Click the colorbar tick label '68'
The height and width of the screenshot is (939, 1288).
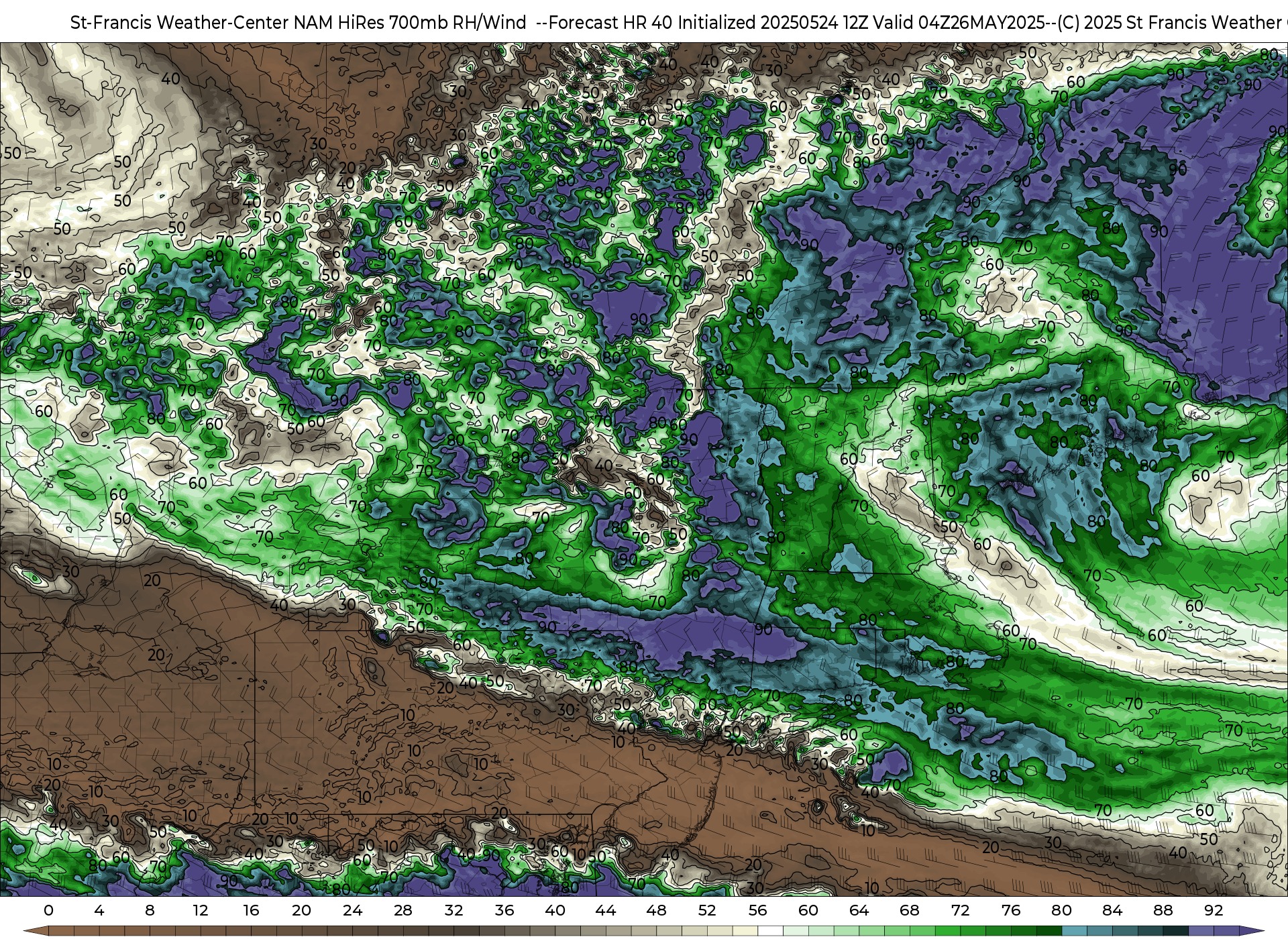[910, 910]
